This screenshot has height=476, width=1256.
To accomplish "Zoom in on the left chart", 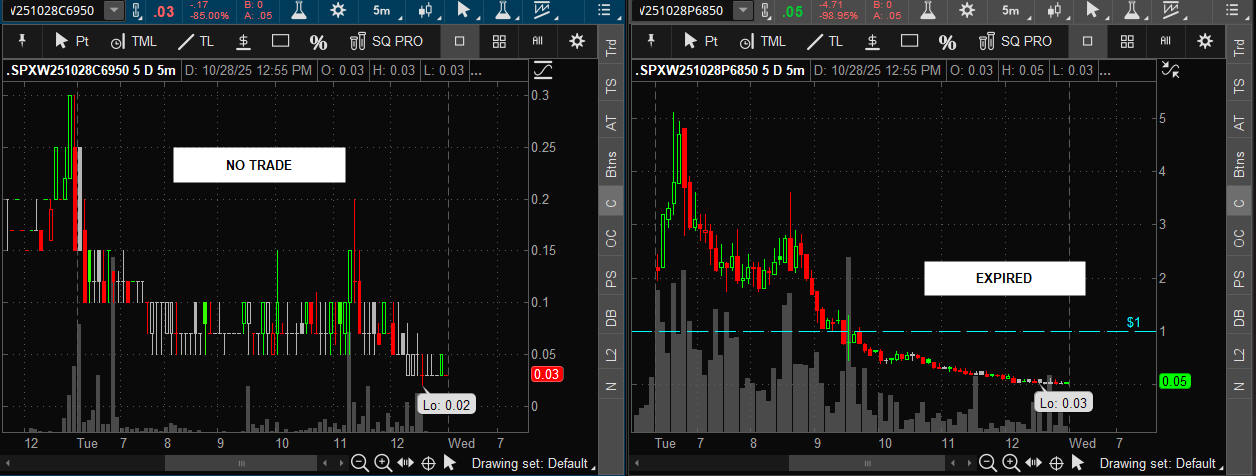I will 382,463.
